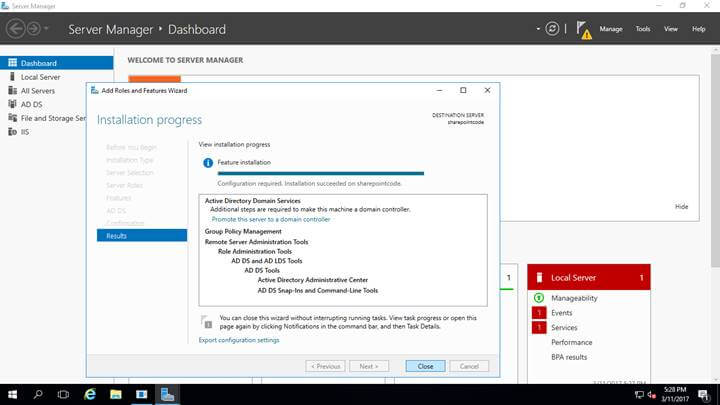
Task: Click the network icon in system tray
Action: pos(639,394)
